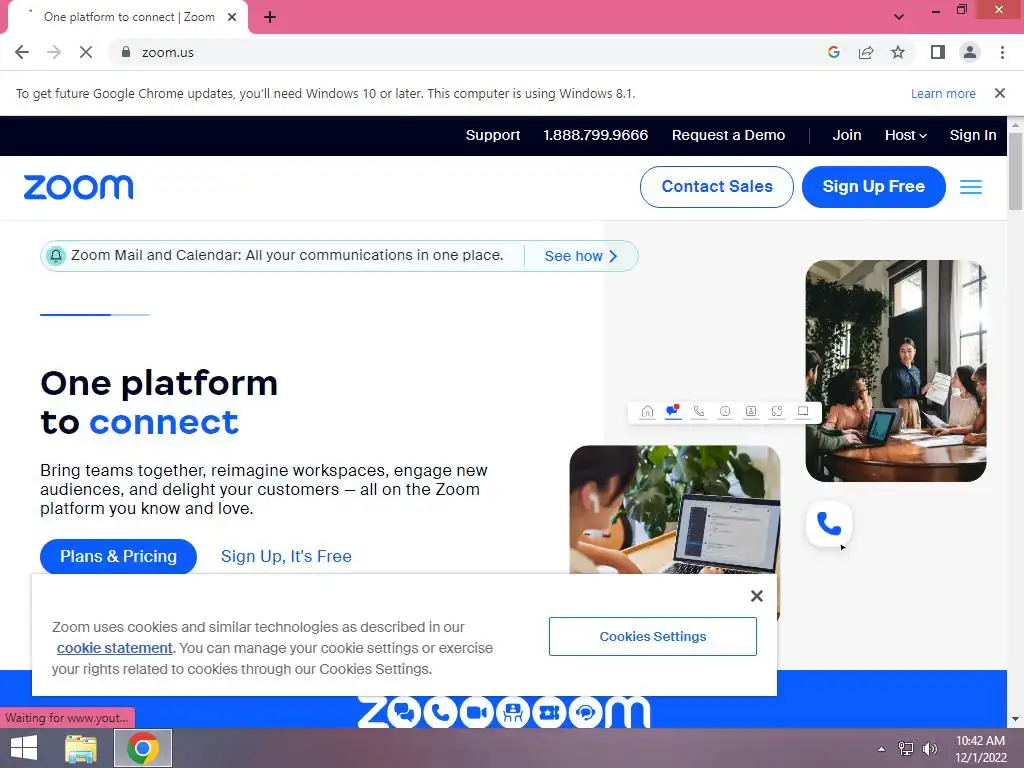Click the scrollbar down arrow

tap(1016, 719)
